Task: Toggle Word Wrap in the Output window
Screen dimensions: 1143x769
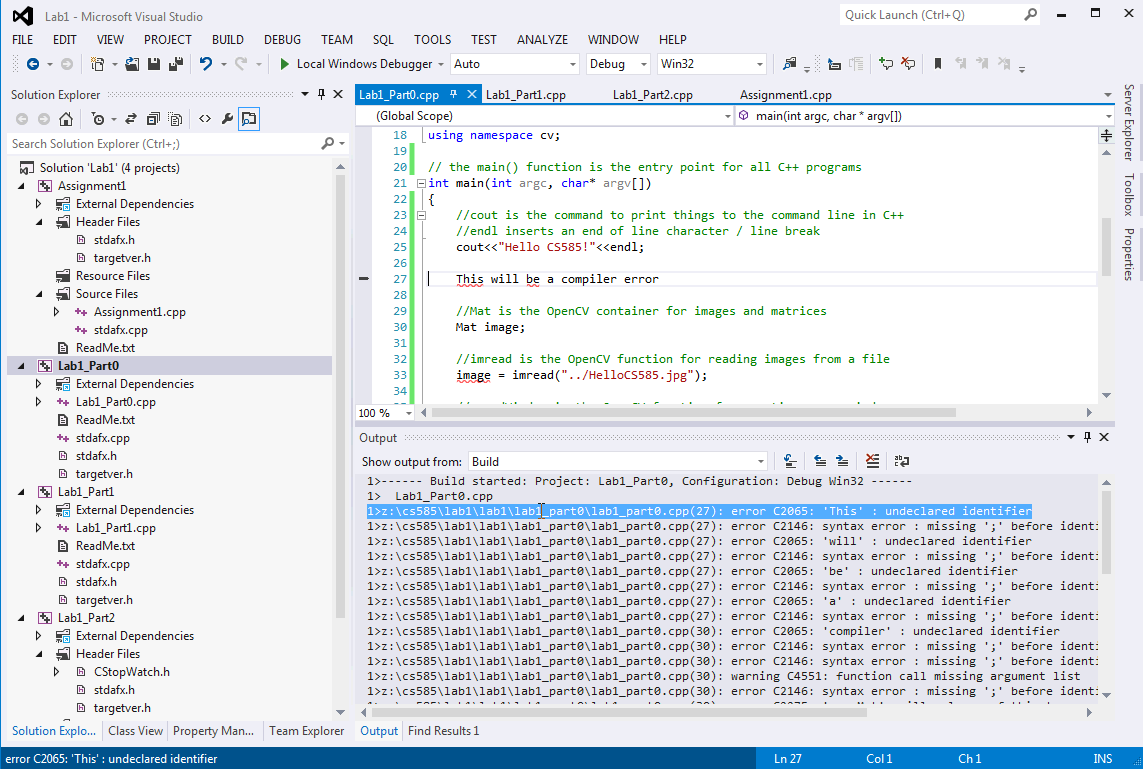Action: [901, 460]
